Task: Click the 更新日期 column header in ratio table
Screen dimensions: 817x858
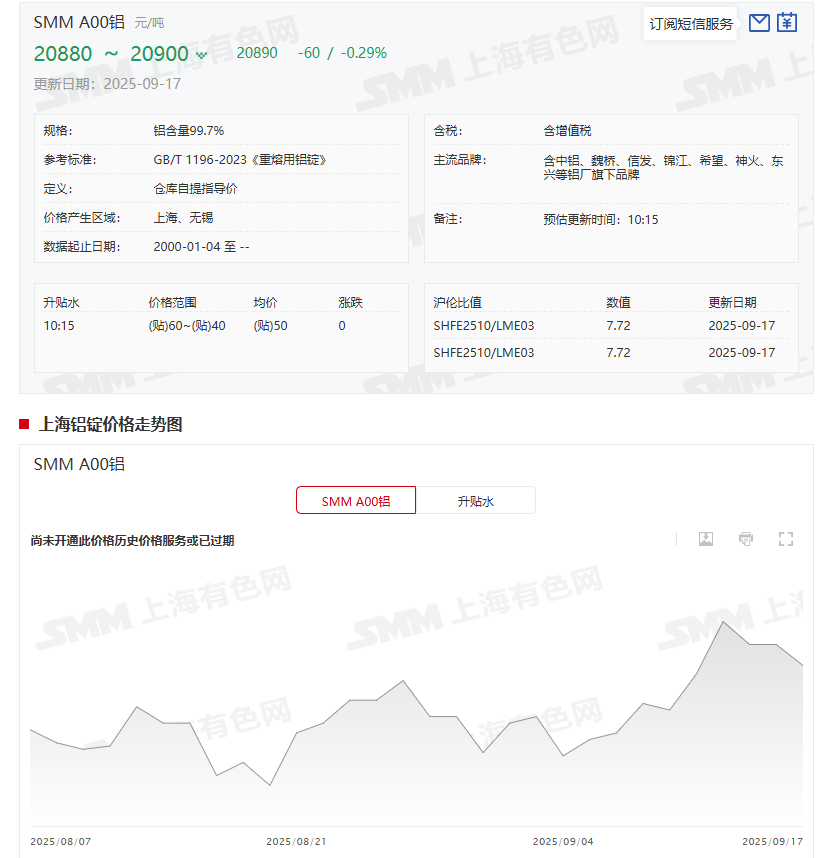Action: pos(733,303)
